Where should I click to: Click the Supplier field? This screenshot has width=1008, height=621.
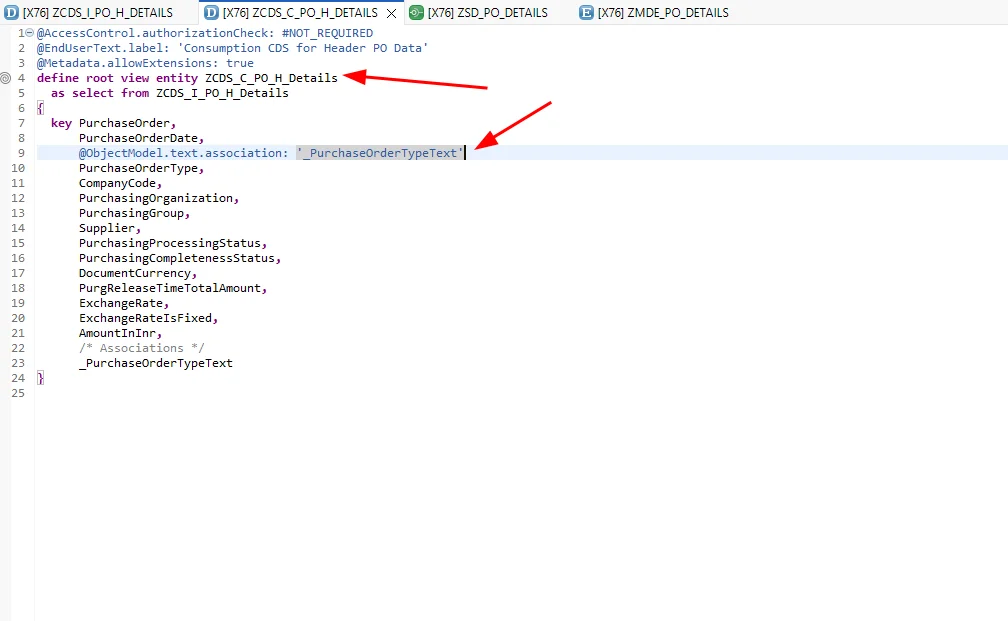(107, 228)
